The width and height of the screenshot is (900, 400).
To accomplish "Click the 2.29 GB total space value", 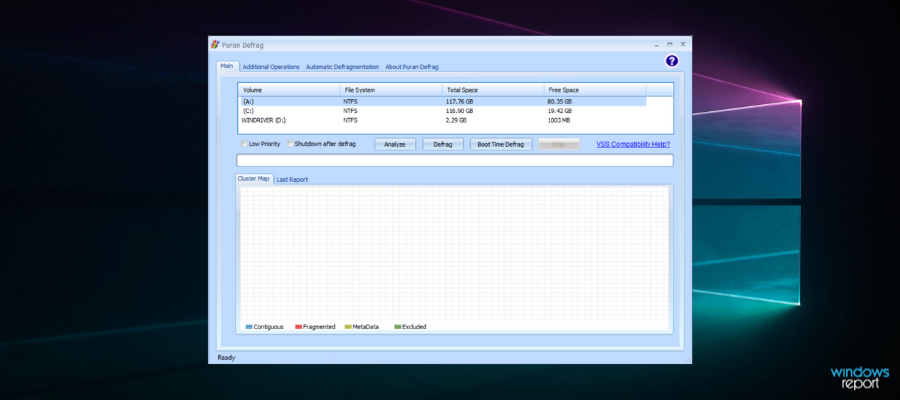I will [x=456, y=121].
